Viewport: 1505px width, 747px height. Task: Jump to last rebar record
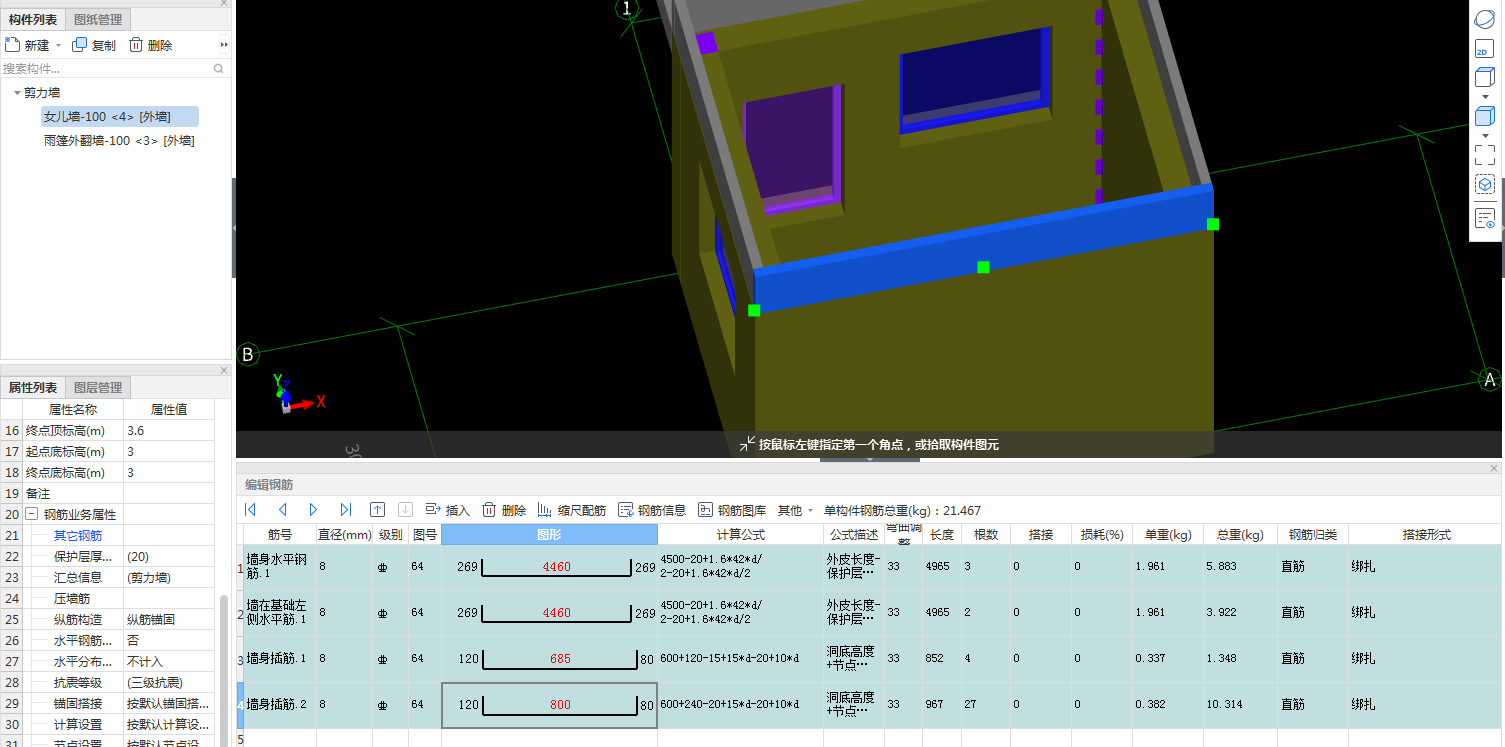tap(346, 510)
